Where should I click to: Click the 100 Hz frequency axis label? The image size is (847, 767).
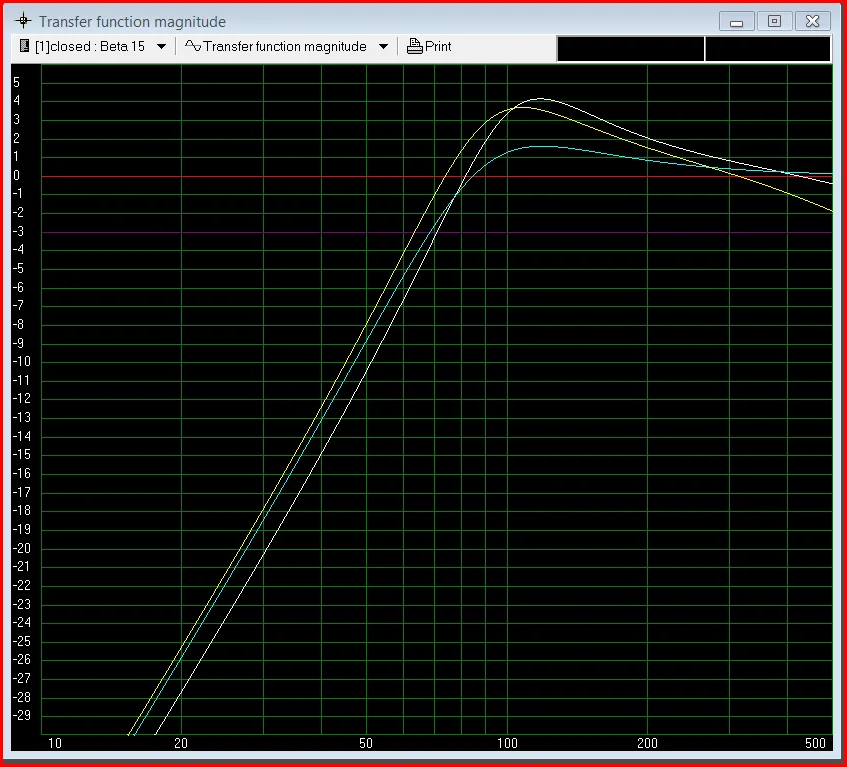tap(508, 744)
